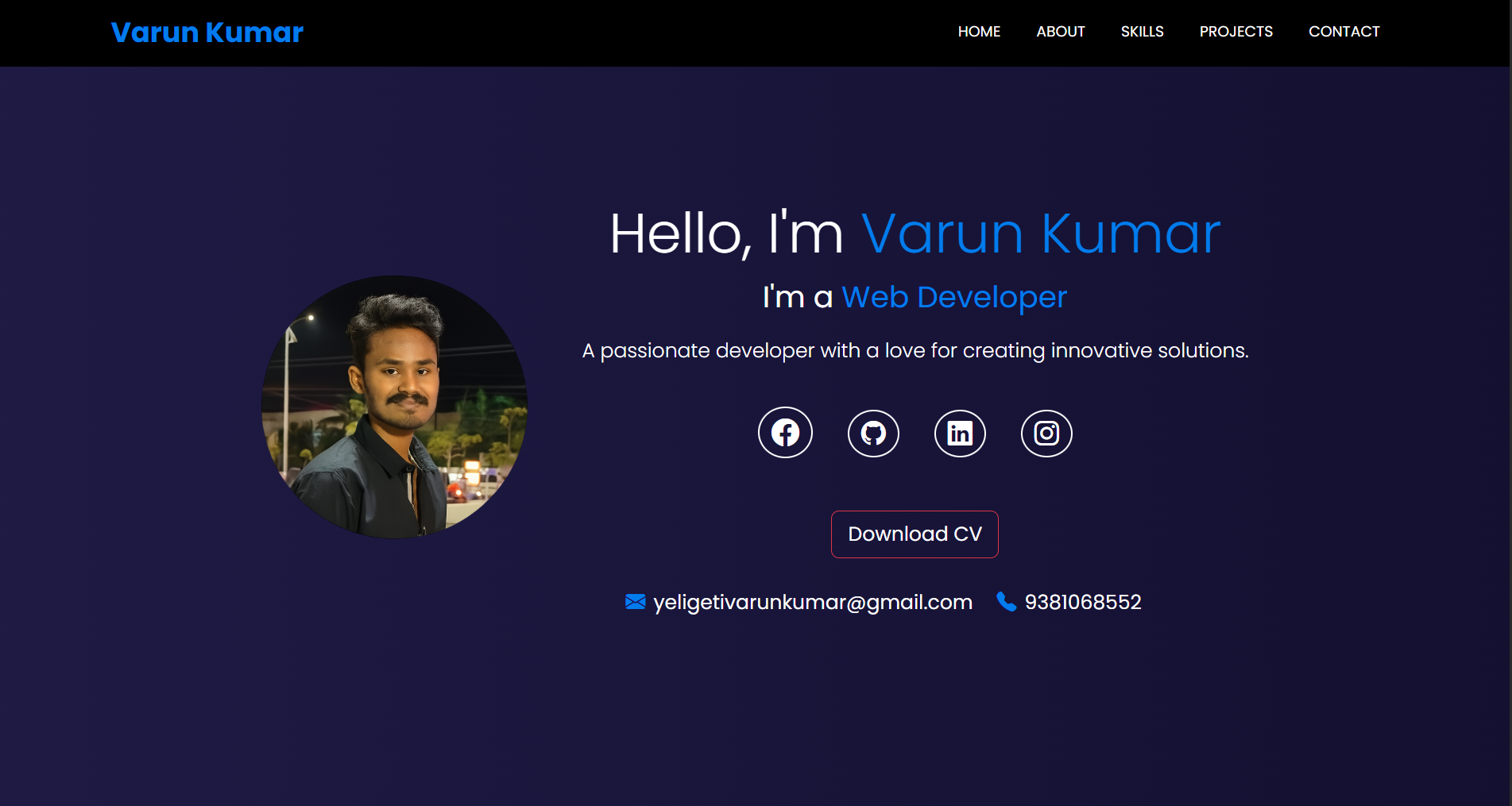Image resolution: width=1512 pixels, height=806 pixels.
Task: Open the GitHub profile icon
Action: 873,434
